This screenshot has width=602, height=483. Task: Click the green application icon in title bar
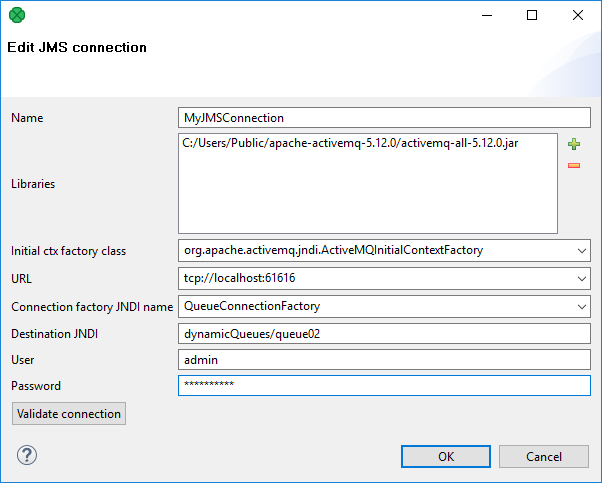(x=17, y=15)
